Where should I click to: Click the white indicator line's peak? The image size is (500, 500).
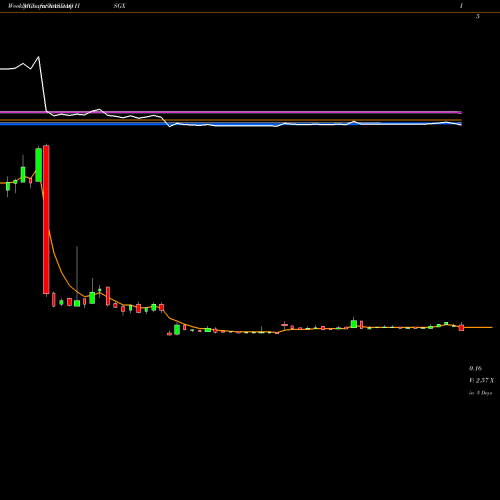tap(39, 57)
